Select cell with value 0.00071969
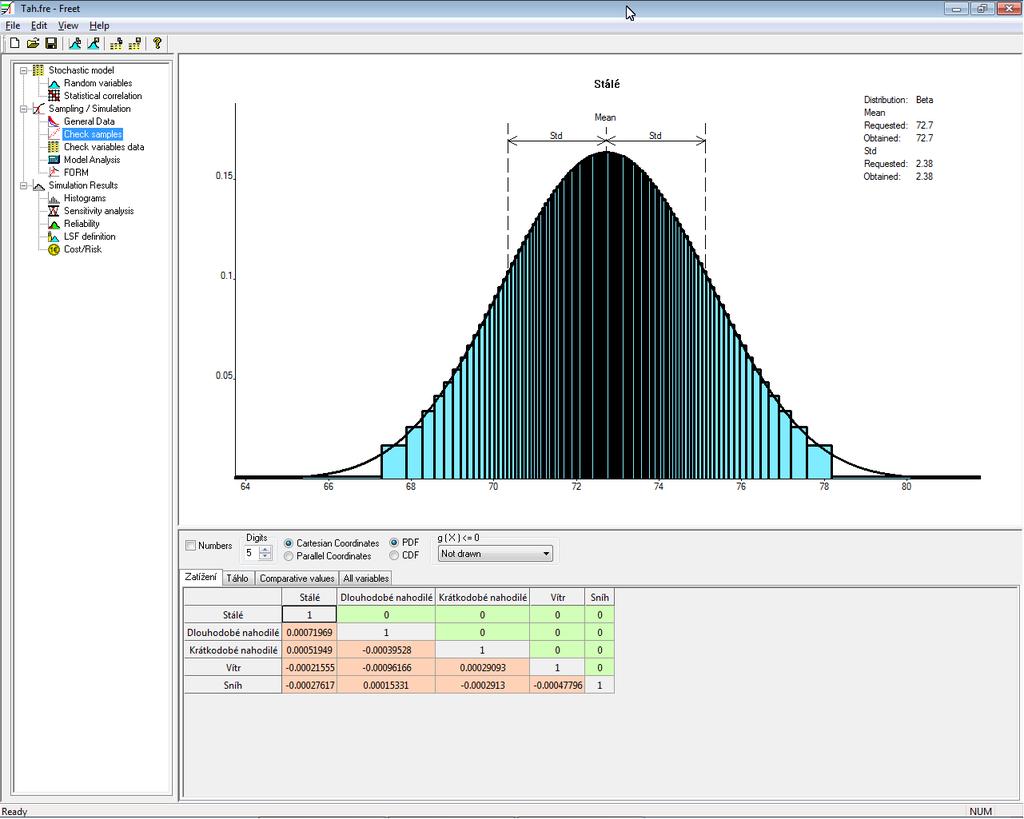1024x819 pixels. [x=310, y=633]
